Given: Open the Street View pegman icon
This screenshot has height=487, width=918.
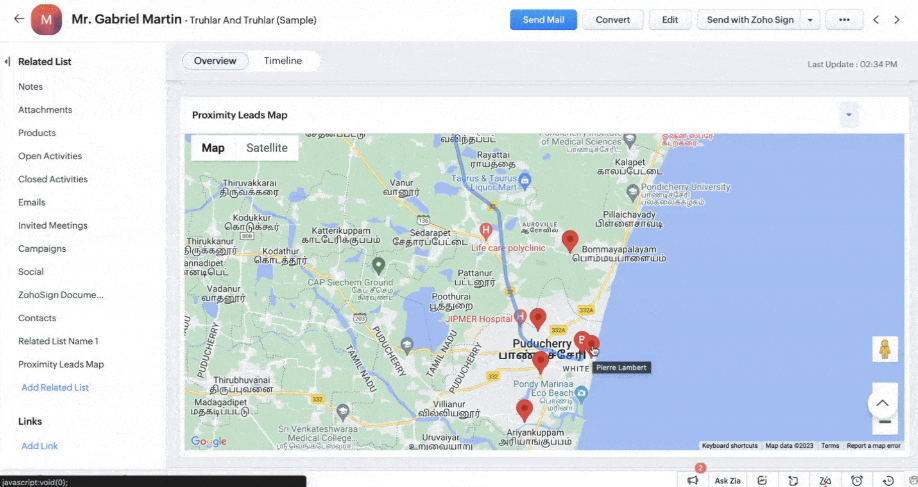Looking at the screenshot, I should [x=885, y=349].
